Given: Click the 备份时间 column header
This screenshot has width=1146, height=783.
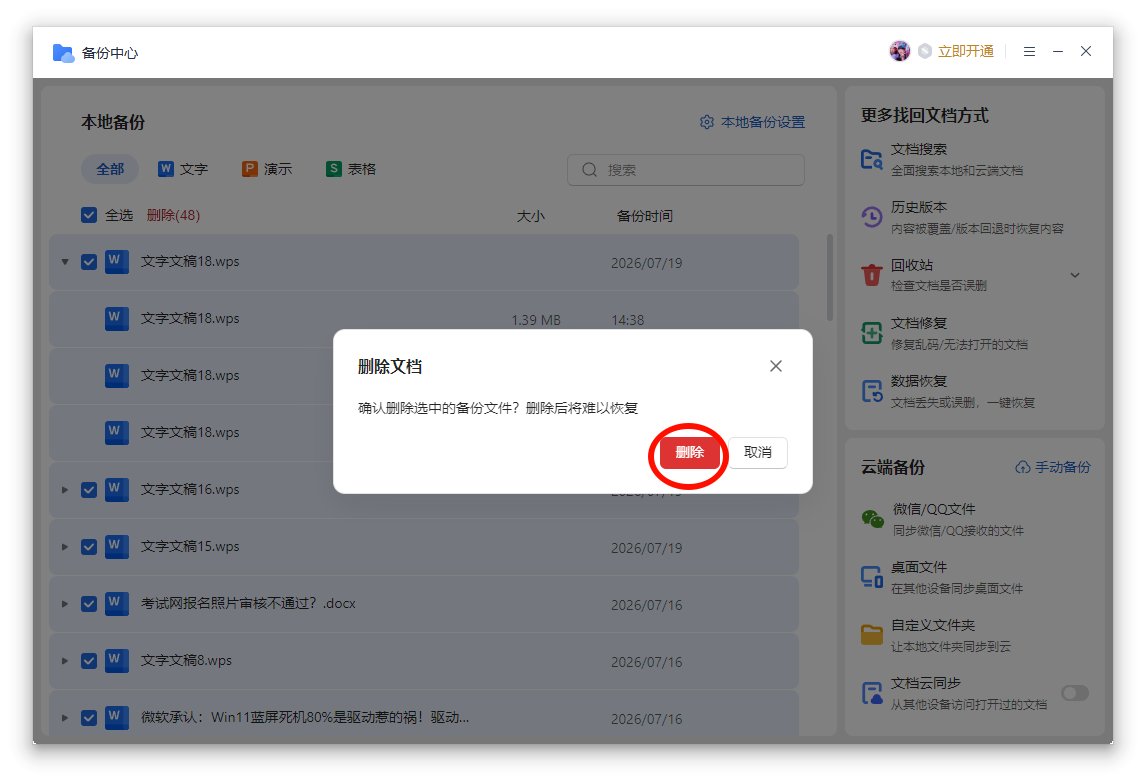Looking at the screenshot, I should pyautogui.click(x=645, y=216).
